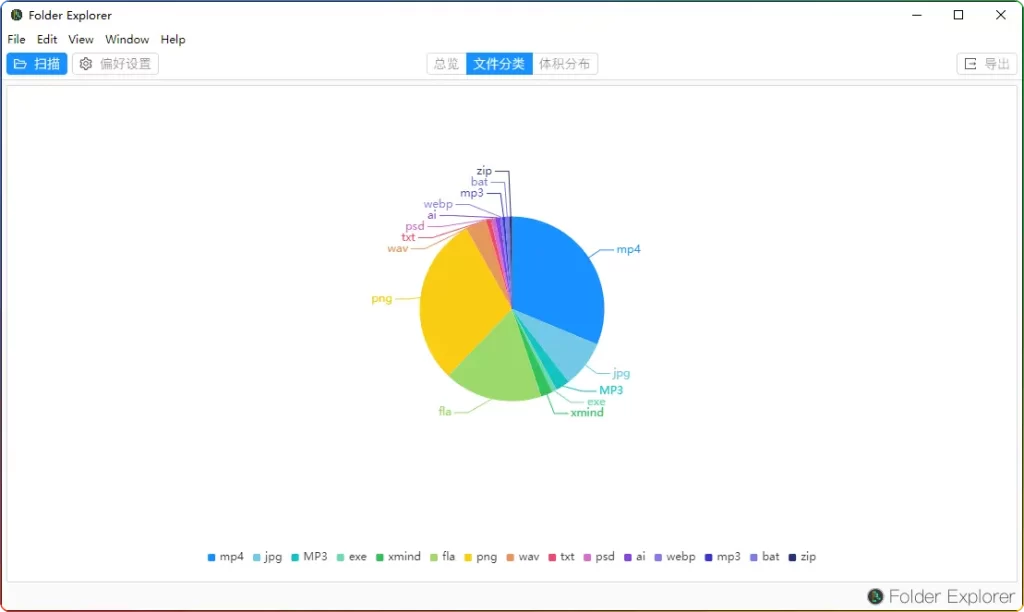Switch to the 总览 overview tab
Image resolution: width=1024 pixels, height=612 pixels.
tap(446, 64)
